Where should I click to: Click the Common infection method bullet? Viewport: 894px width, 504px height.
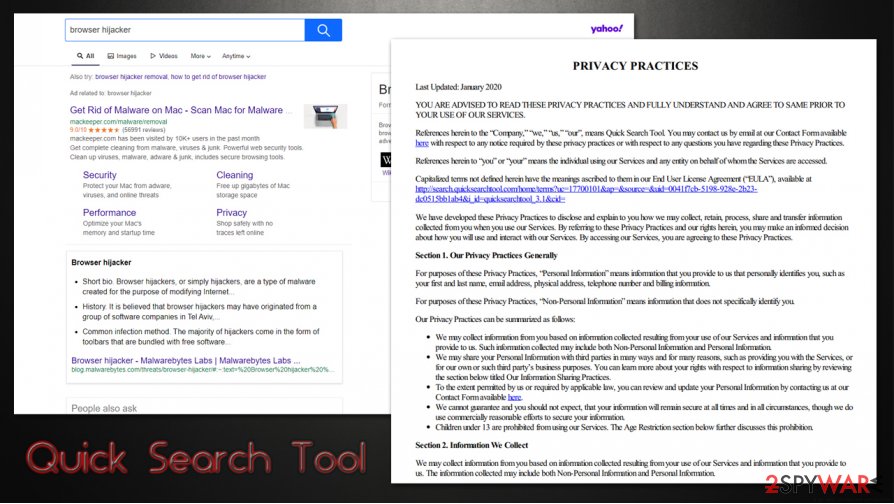pos(201,336)
